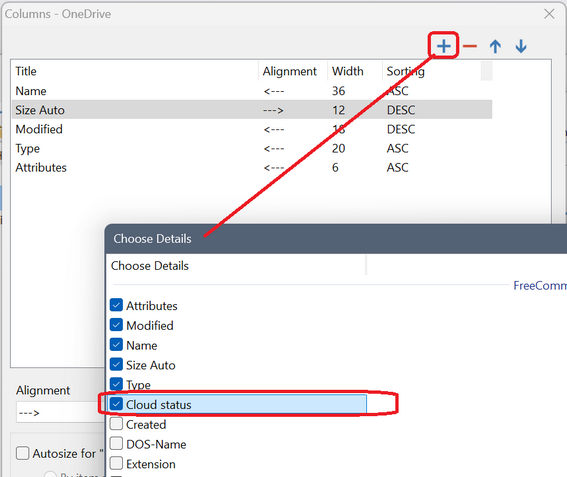
Task: Click the width value 6 of Attributes row
Action: pyautogui.click(x=335, y=167)
